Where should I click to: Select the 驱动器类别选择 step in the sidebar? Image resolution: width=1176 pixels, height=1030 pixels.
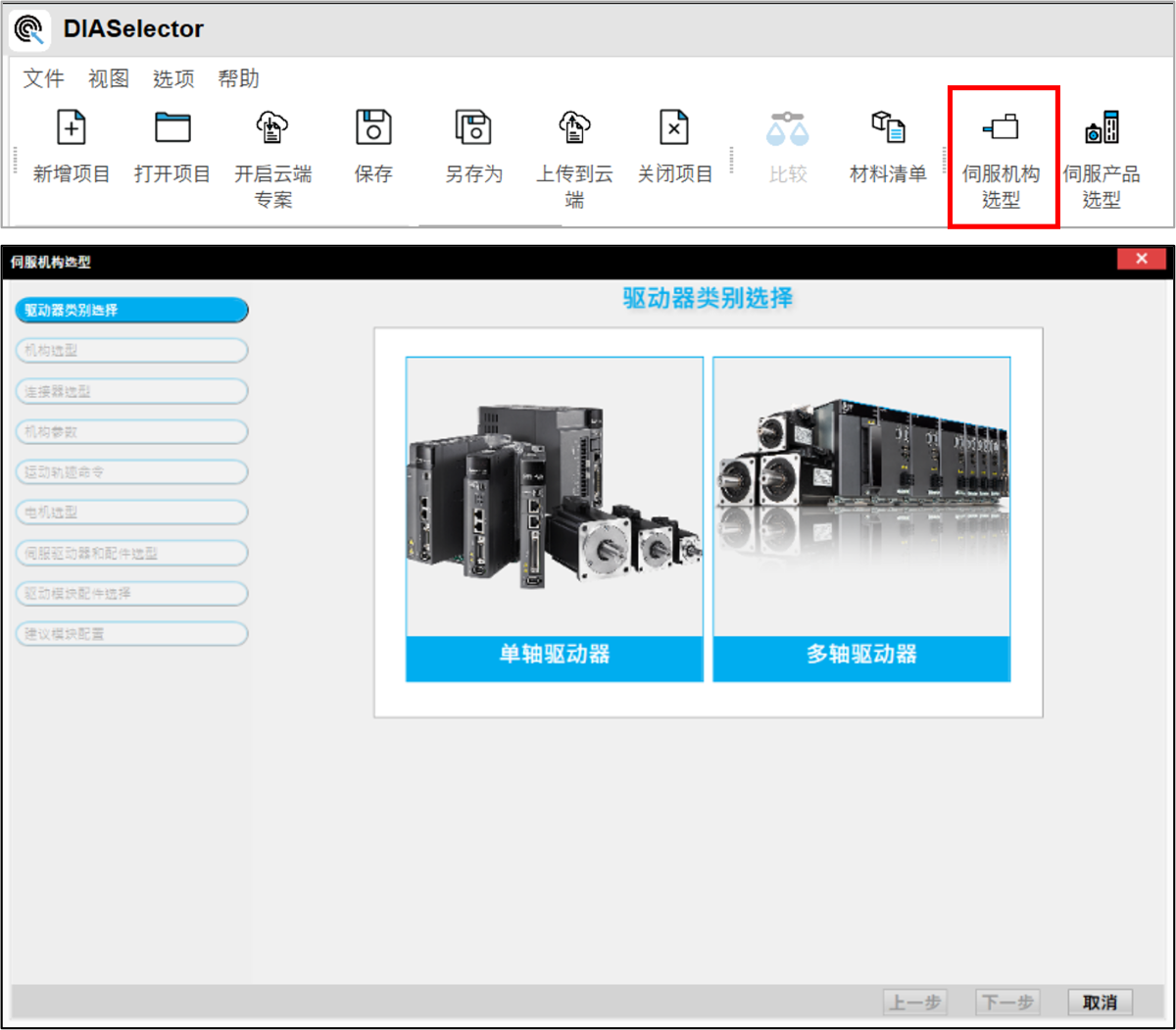[131, 311]
